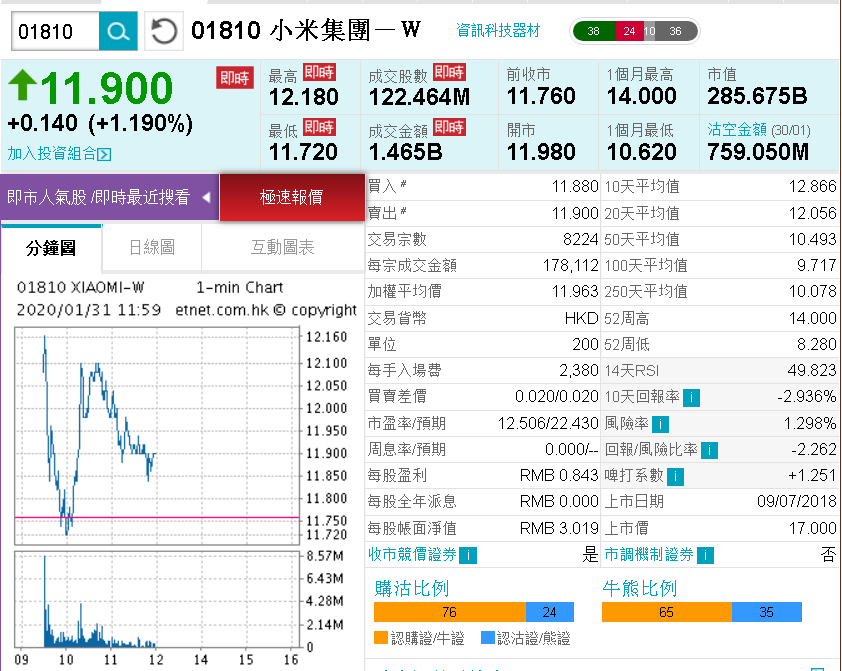Viewport: 842px width, 671px height.
Task: Click the red 即時 badge next to price
Action: [235, 78]
